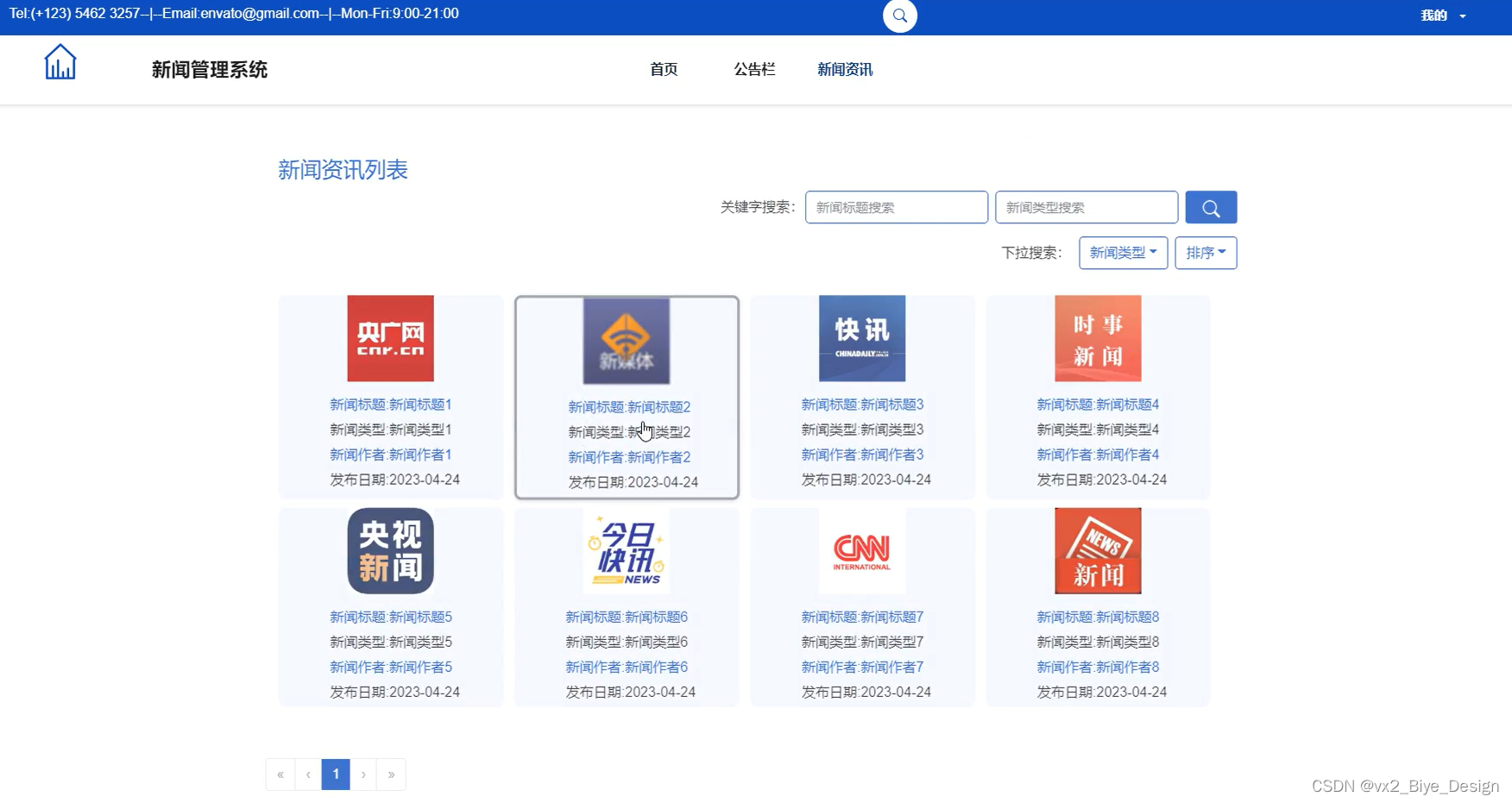Click author link 新闻作者:新闻作者6
This screenshot has height=803, width=1512.
click(x=627, y=667)
